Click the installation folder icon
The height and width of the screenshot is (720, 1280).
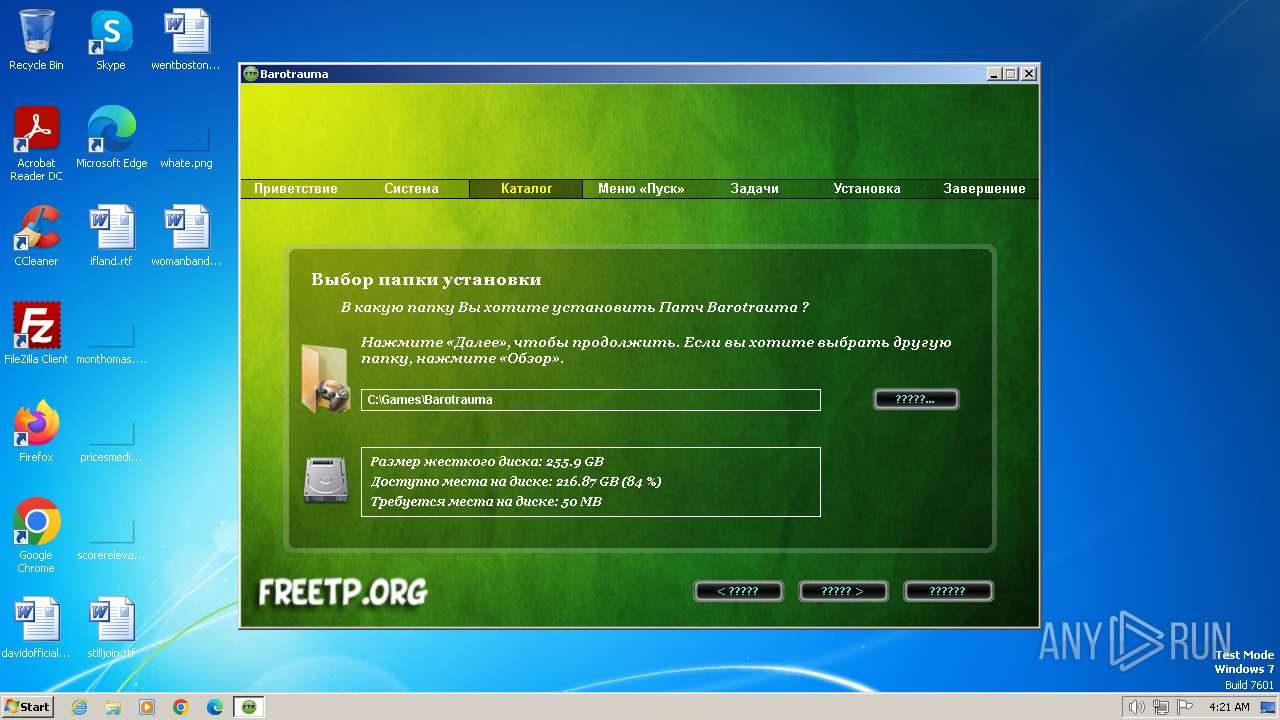325,377
